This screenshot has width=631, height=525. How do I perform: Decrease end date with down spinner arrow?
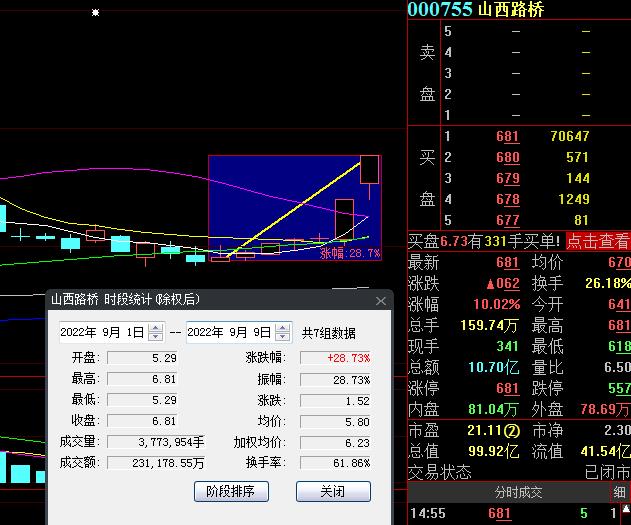tap(282, 336)
